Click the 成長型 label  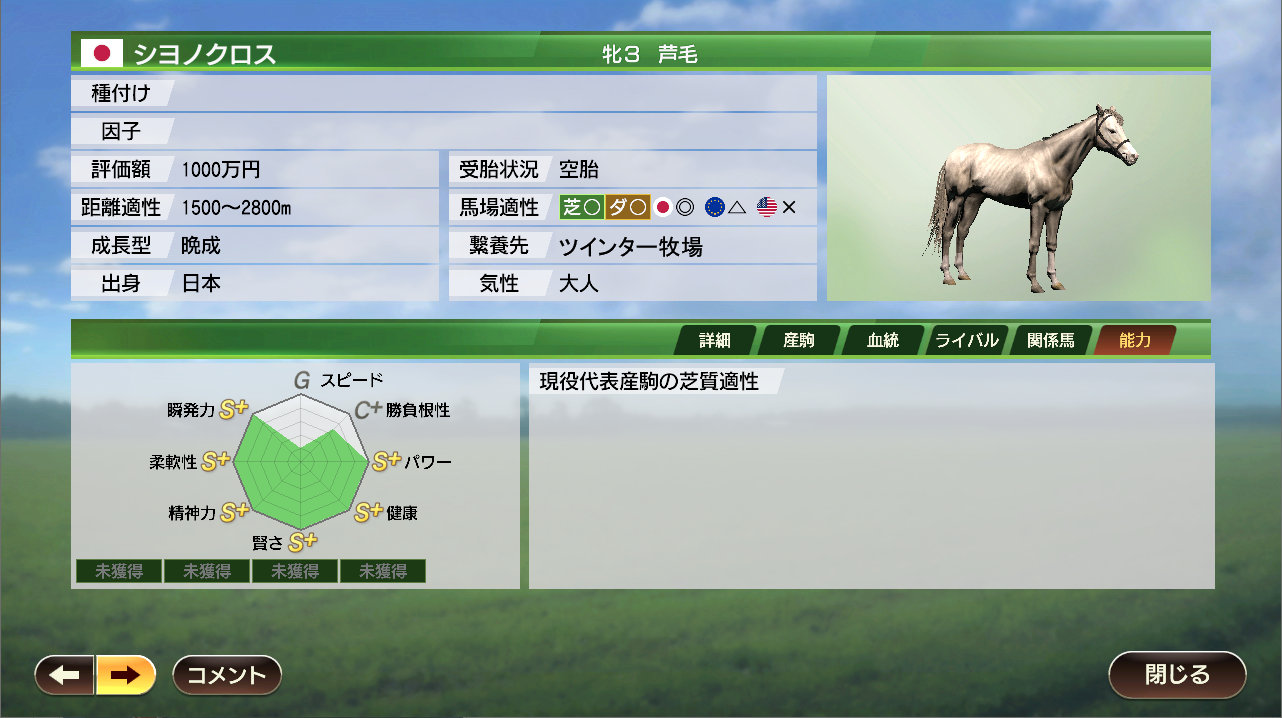(120, 245)
